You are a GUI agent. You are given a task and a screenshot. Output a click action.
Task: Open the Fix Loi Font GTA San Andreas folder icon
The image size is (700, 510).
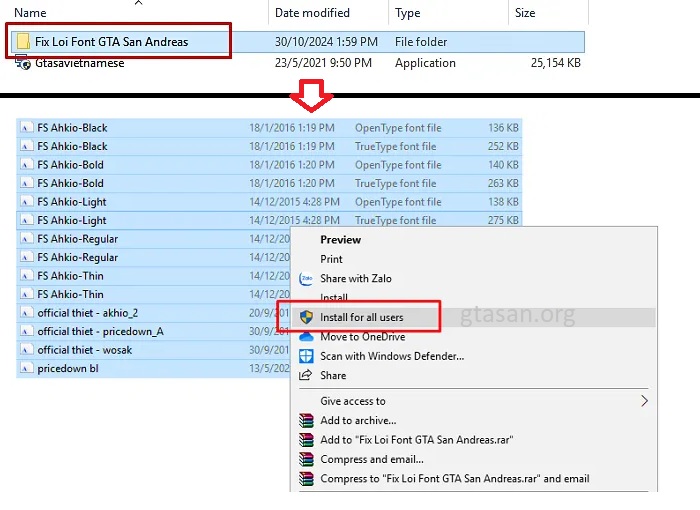click(x=23, y=42)
